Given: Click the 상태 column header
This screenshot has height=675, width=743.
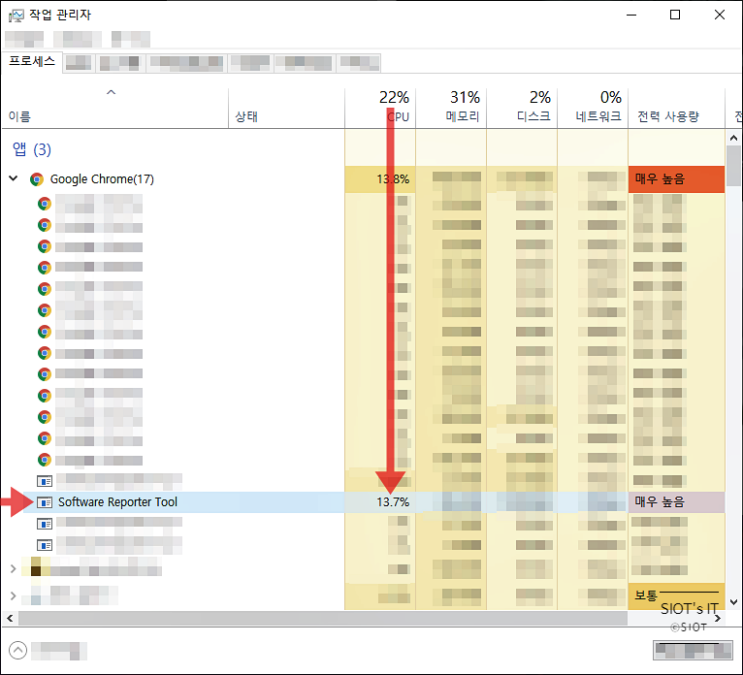Looking at the screenshot, I should point(287,108).
